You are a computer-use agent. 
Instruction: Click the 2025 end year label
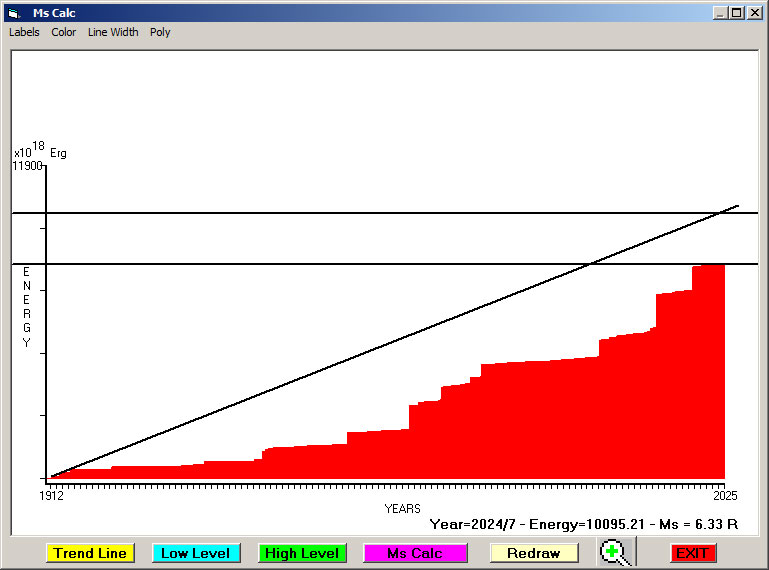tap(724, 495)
